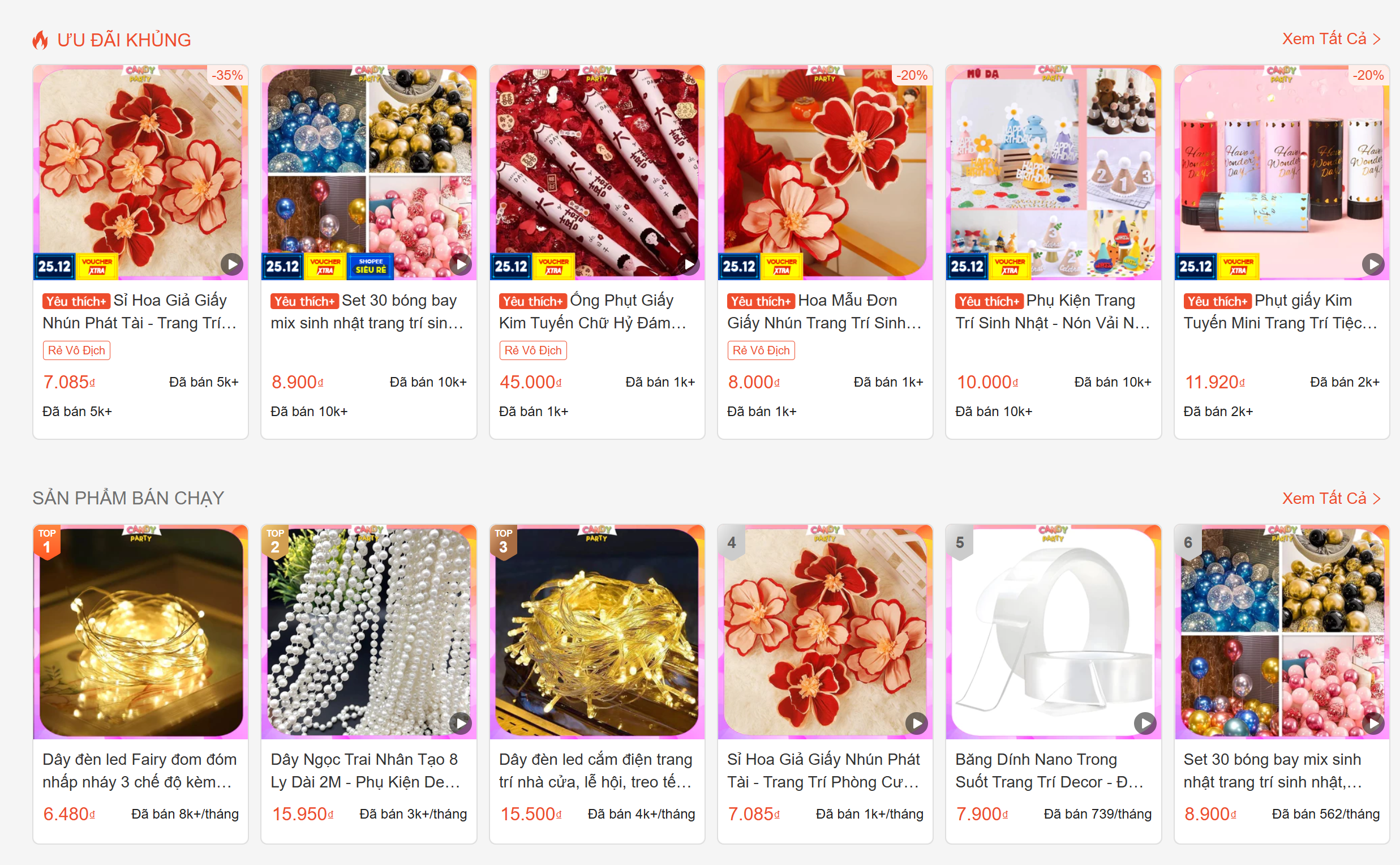The image size is (1400, 865).
Task: Open Xem Tất Cả for Sản Phẩm Bán Chạy
Action: click(x=1332, y=498)
